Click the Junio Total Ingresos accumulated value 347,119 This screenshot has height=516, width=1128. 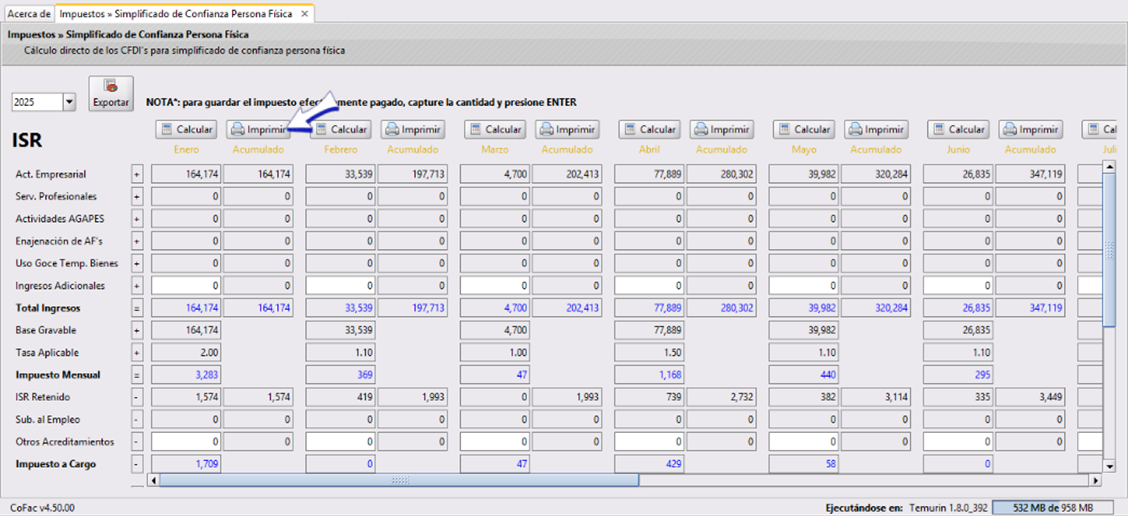1030,308
